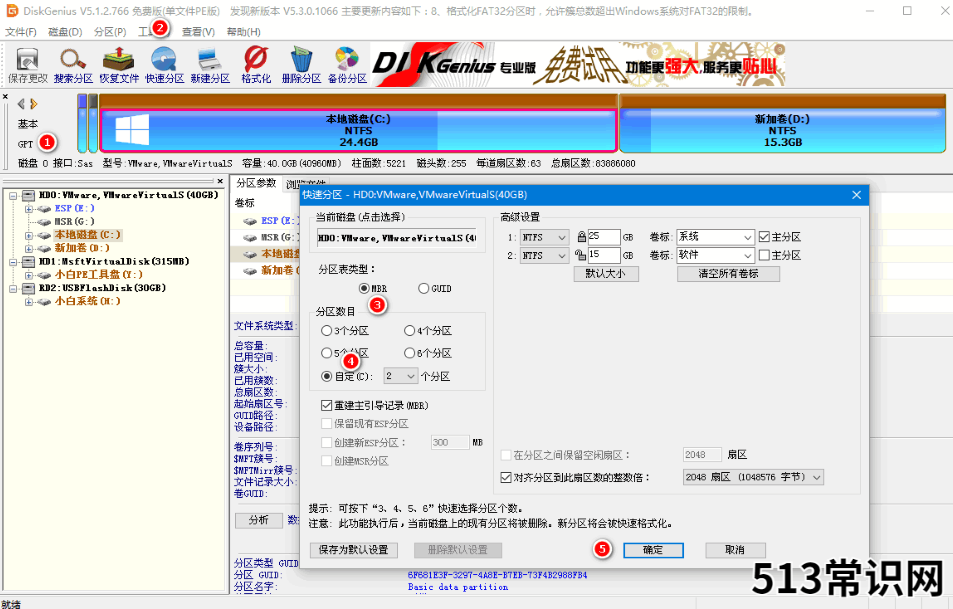Expand the 本地磁盘 (C:) tree node
Screen dimensions: 953x609
29,235
